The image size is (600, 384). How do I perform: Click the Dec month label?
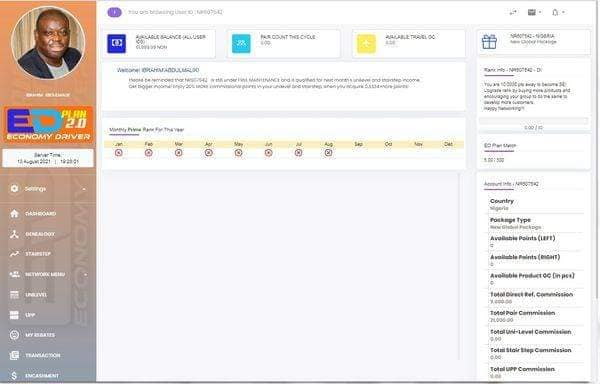click(x=448, y=144)
